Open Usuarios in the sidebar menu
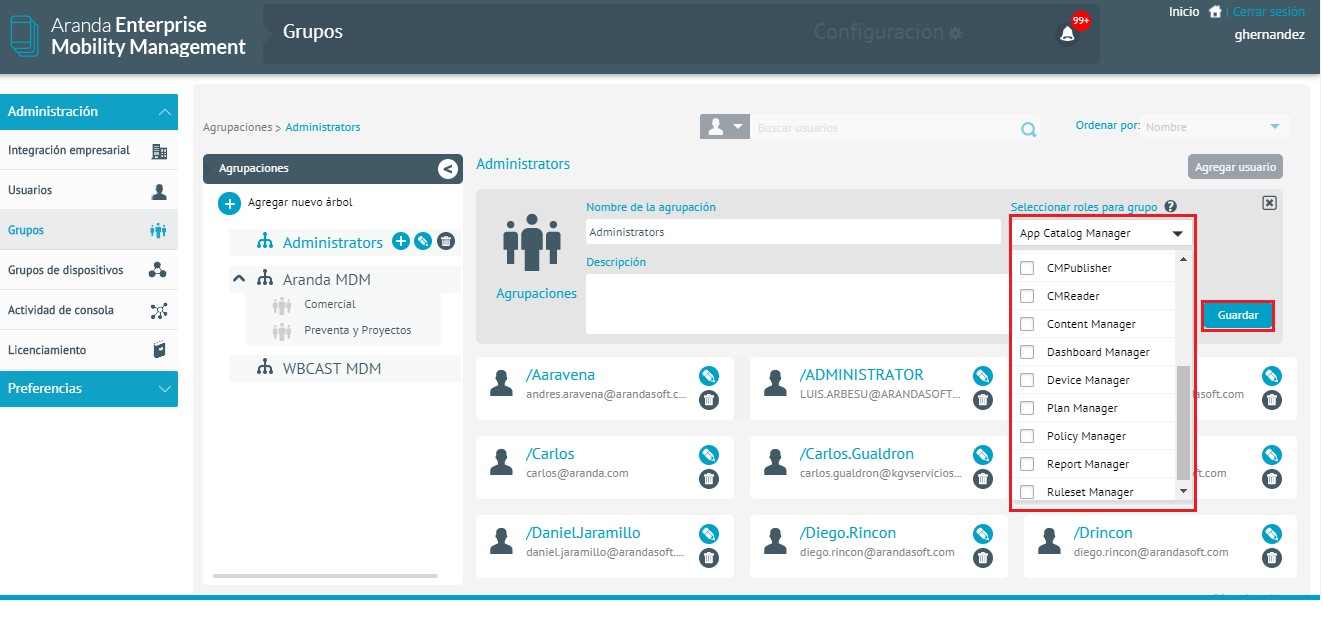The height and width of the screenshot is (617, 1323). click(x=88, y=190)
